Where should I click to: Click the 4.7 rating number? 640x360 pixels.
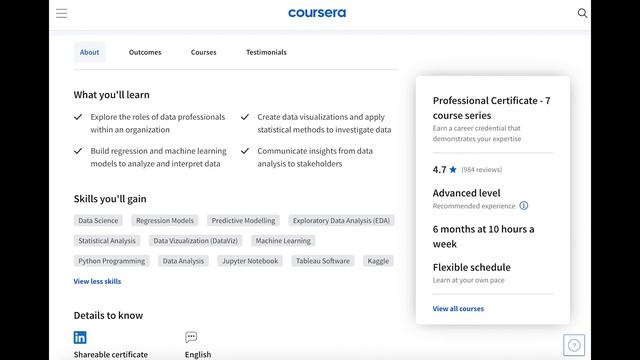click(x=439, y=169)
